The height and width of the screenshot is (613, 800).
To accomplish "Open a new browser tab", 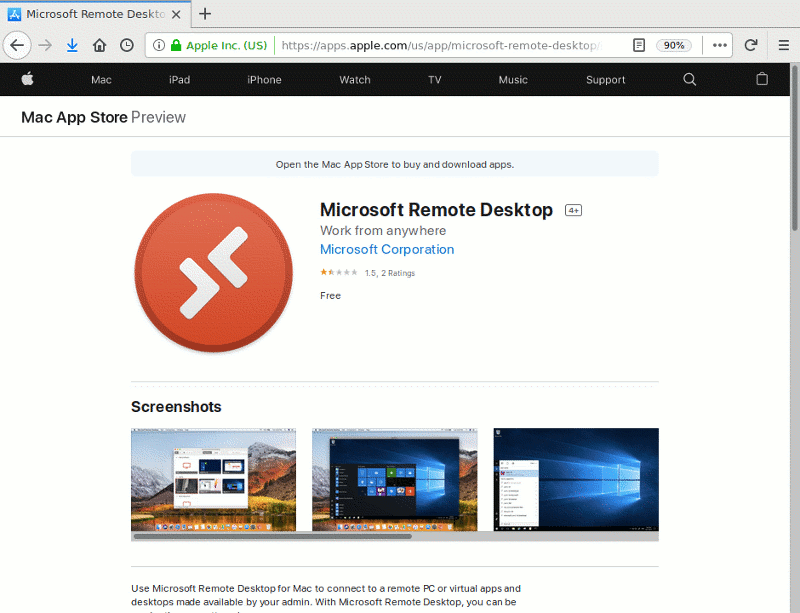I will (205, 14).
